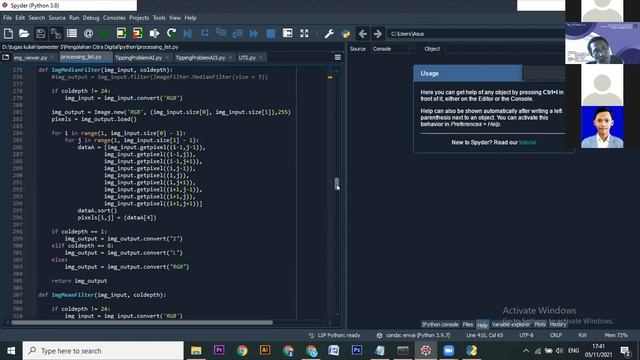The image size is (640, 360).
Task: Click conda environment status entry
Action: pyautogui.click(x=413, y=335)
